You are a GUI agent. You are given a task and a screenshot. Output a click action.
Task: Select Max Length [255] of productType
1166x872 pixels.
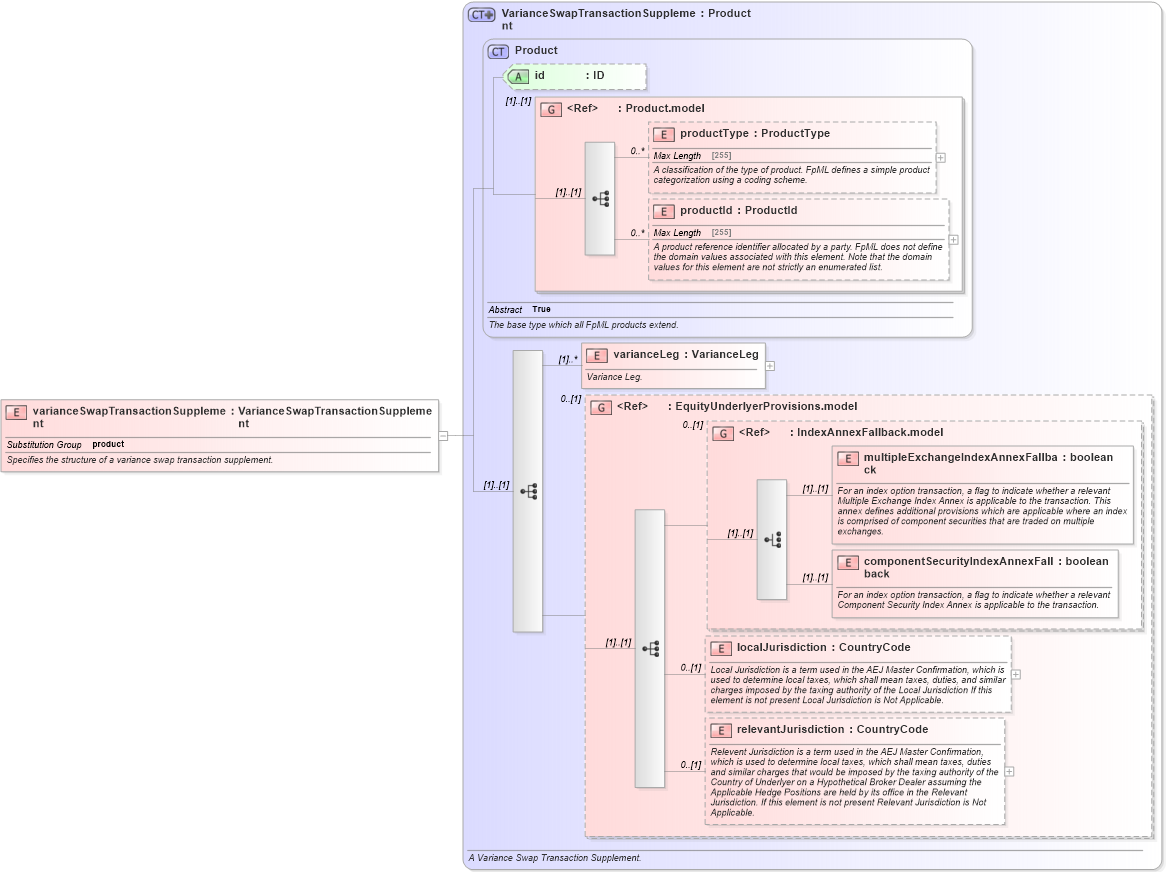click(692, 155)
